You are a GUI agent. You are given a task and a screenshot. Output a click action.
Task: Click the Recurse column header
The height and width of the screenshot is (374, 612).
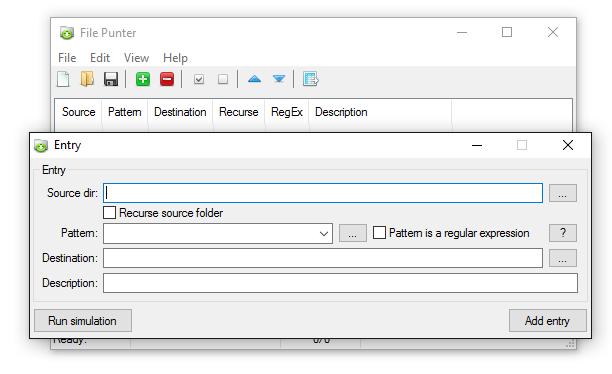238,112
